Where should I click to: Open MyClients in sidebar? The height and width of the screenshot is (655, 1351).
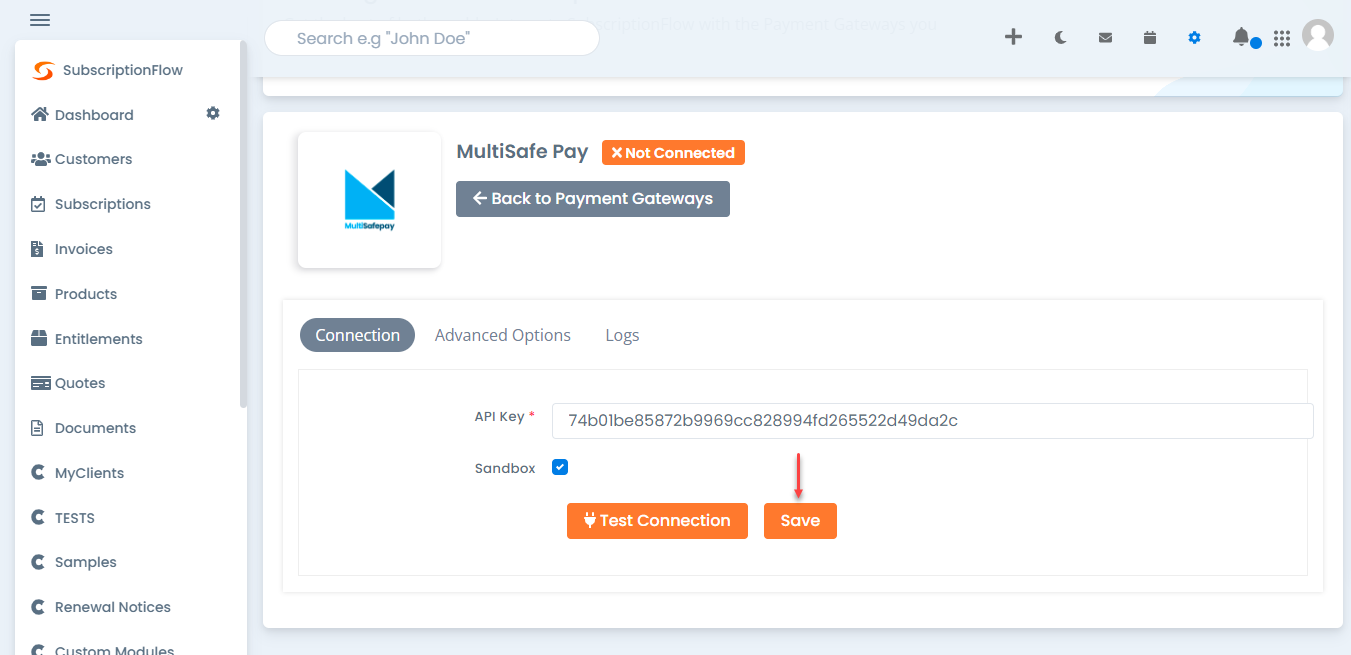90,473
